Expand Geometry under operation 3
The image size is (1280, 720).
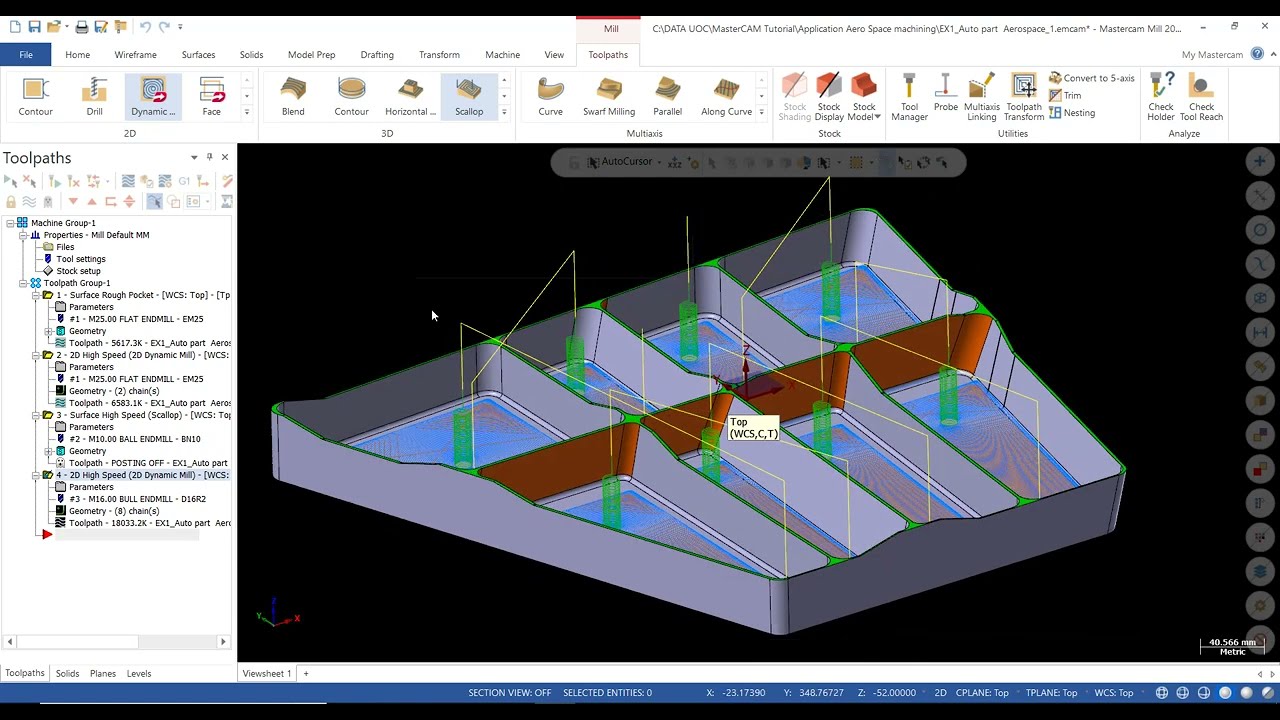click(x=48, y=451)
